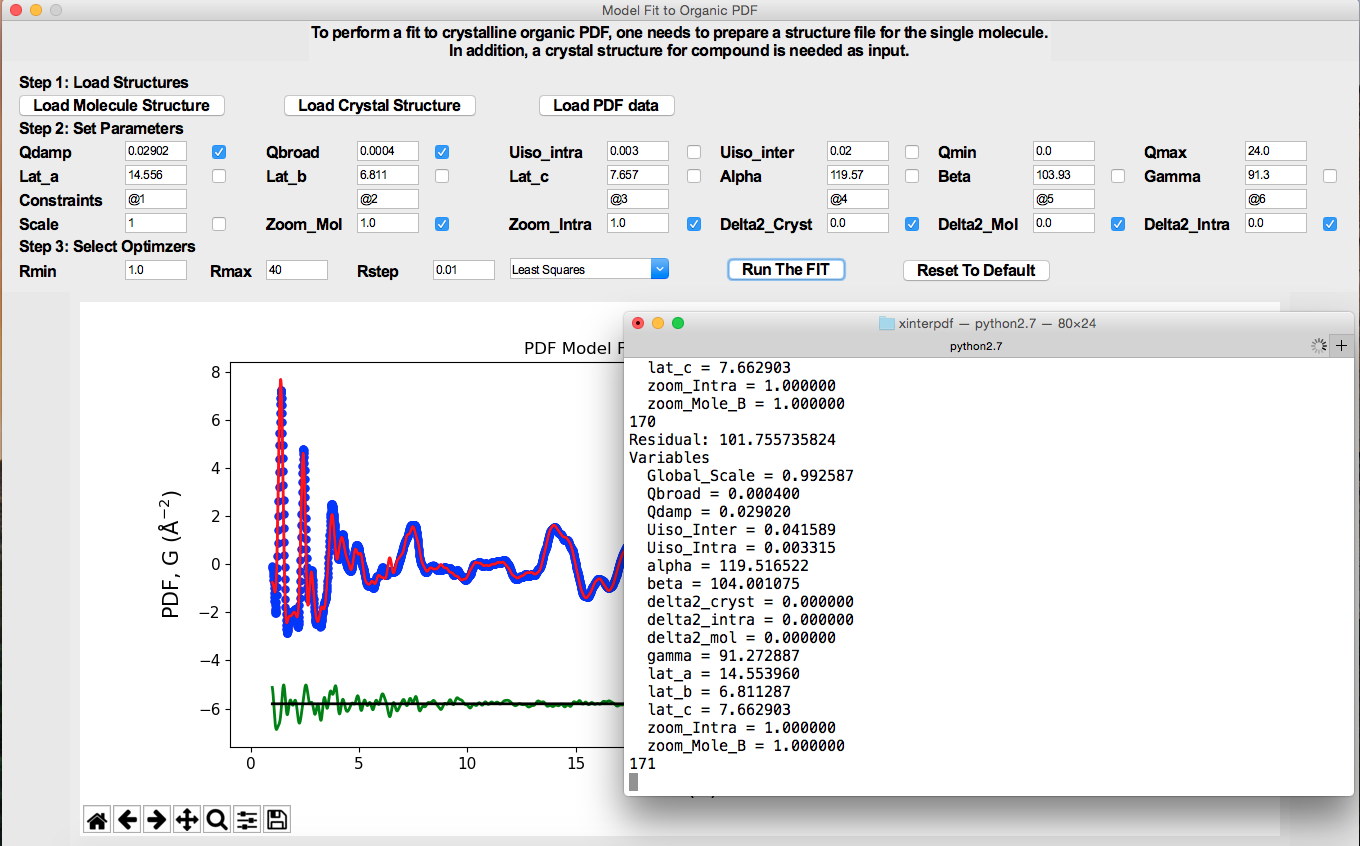Click the Uiso_Inter = 0.041589 terminal line

[741, 530]
